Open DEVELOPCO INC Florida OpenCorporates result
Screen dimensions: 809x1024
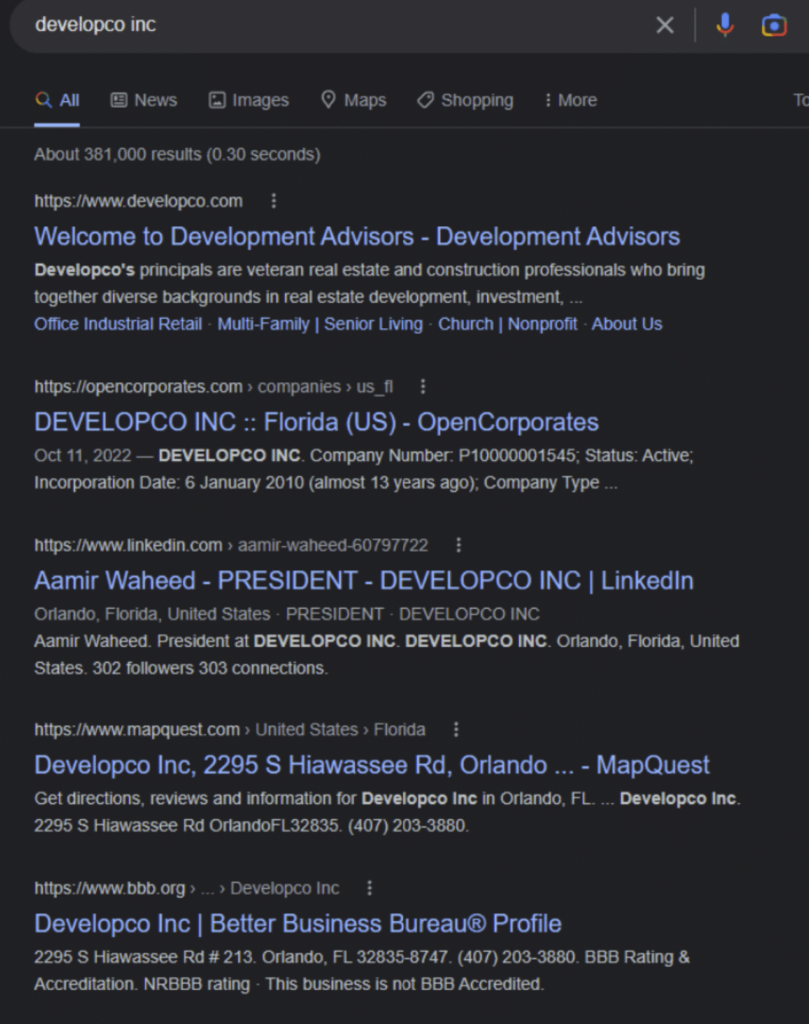pyautogui.click(x=316, y=422)
